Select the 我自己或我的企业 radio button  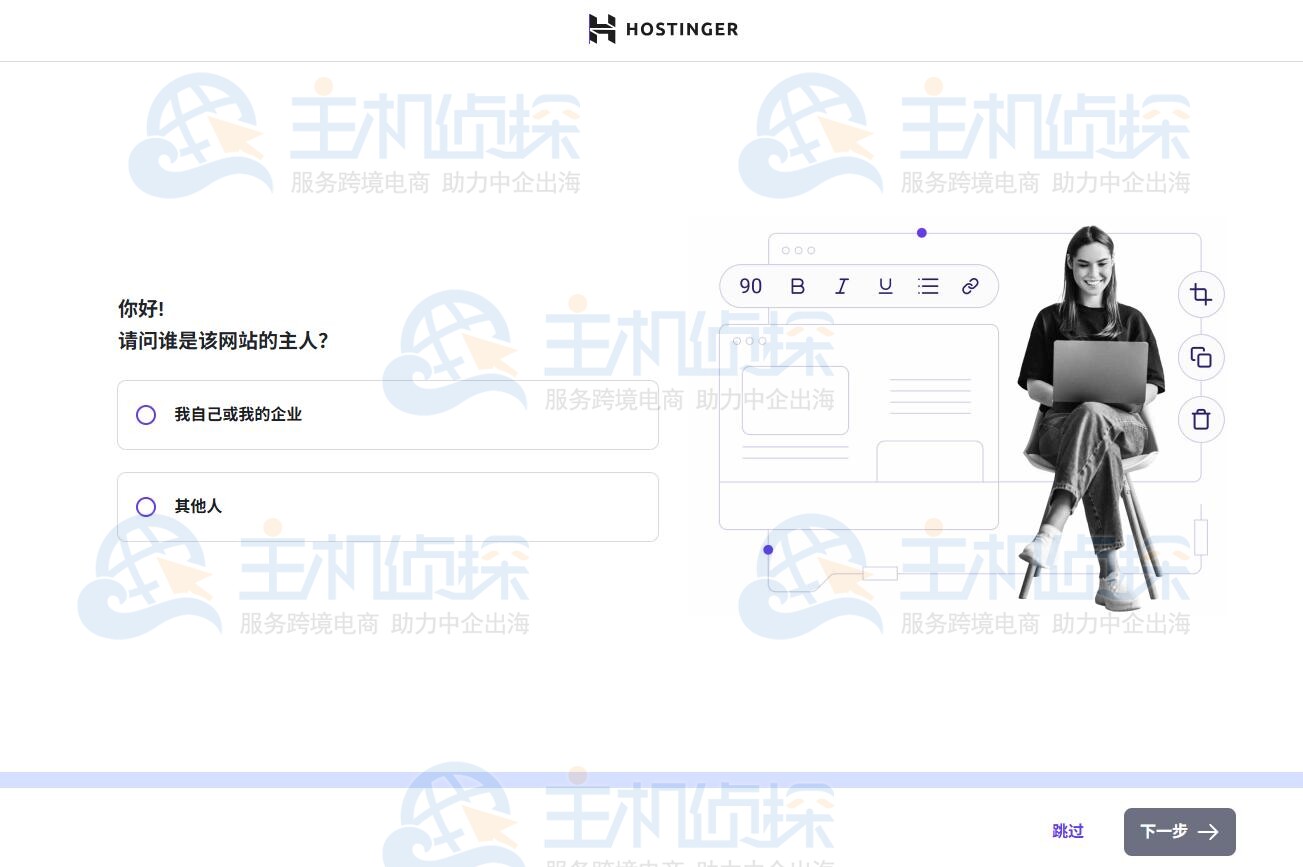coord(146,414)
